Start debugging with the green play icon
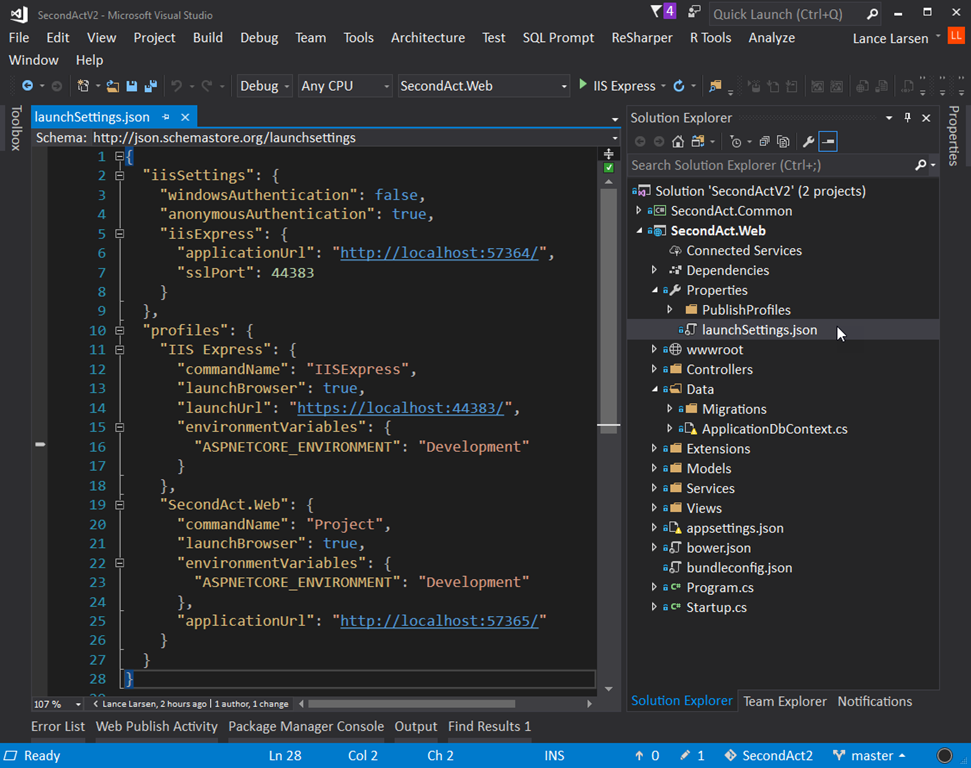The height and width of the screenshot is (768, 971). pos(583,84)
